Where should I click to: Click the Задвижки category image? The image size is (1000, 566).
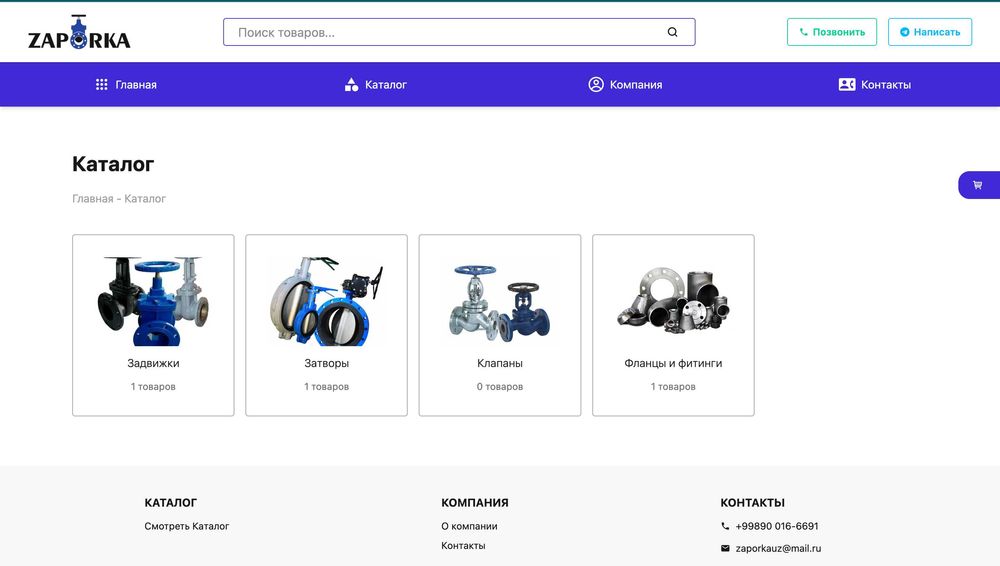pos(153,301)
